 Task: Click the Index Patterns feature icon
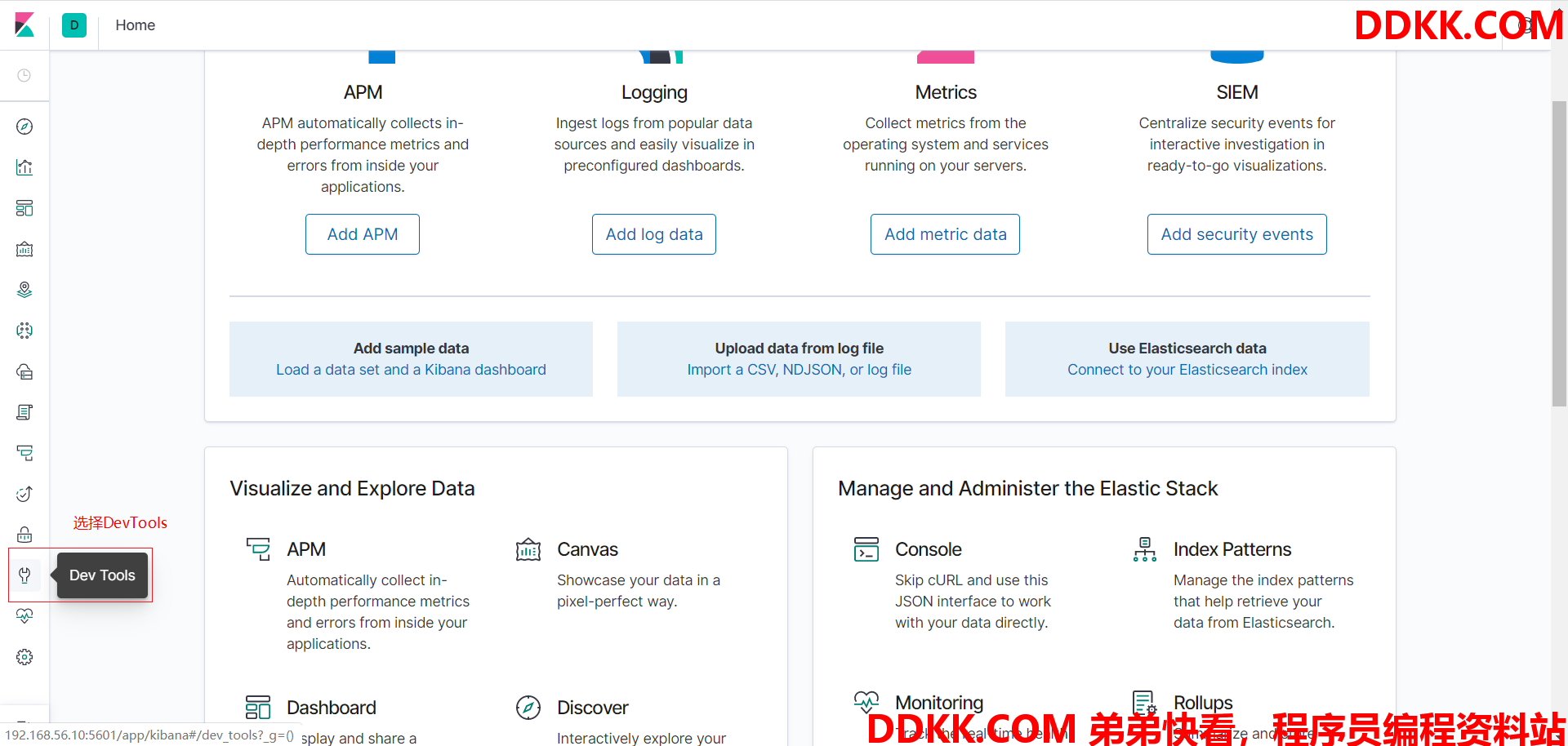1145,549
